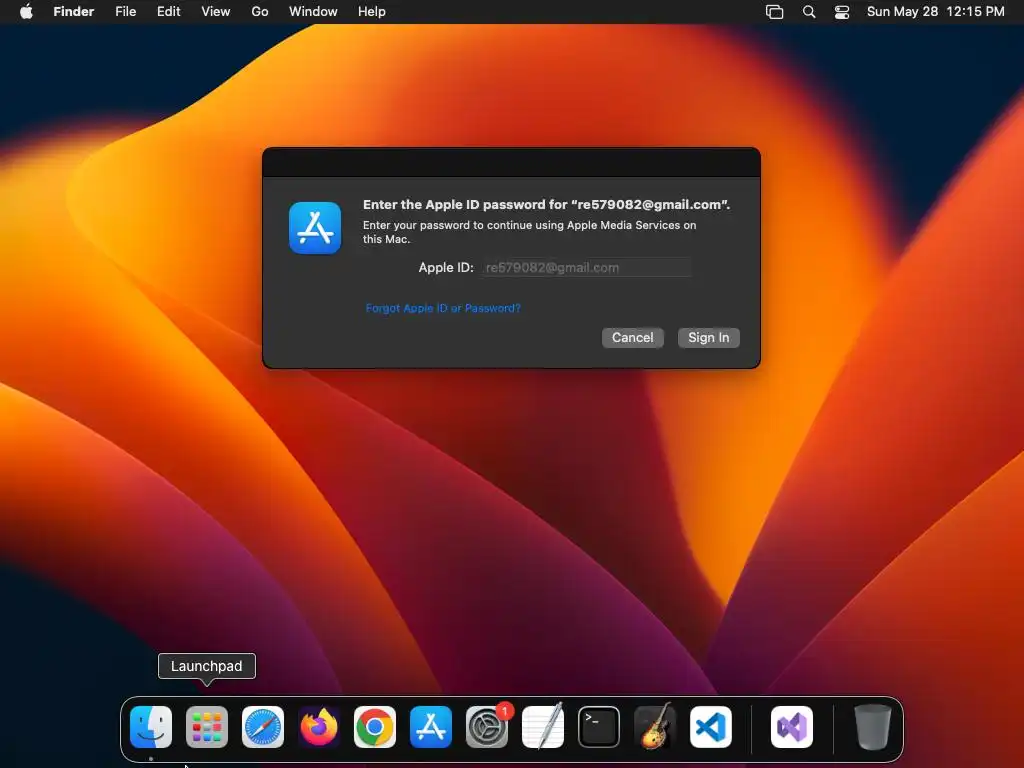
Task: Open the View menu
Action: (216, 11)
